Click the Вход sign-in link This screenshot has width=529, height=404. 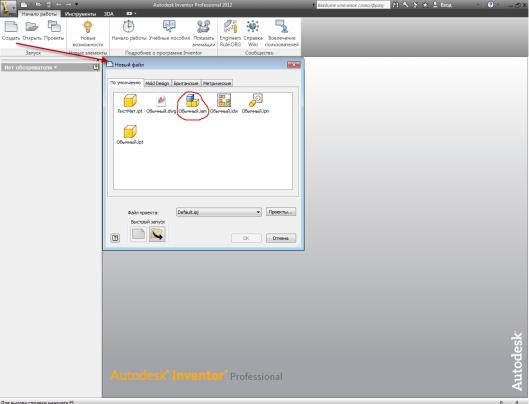[446, 5]
